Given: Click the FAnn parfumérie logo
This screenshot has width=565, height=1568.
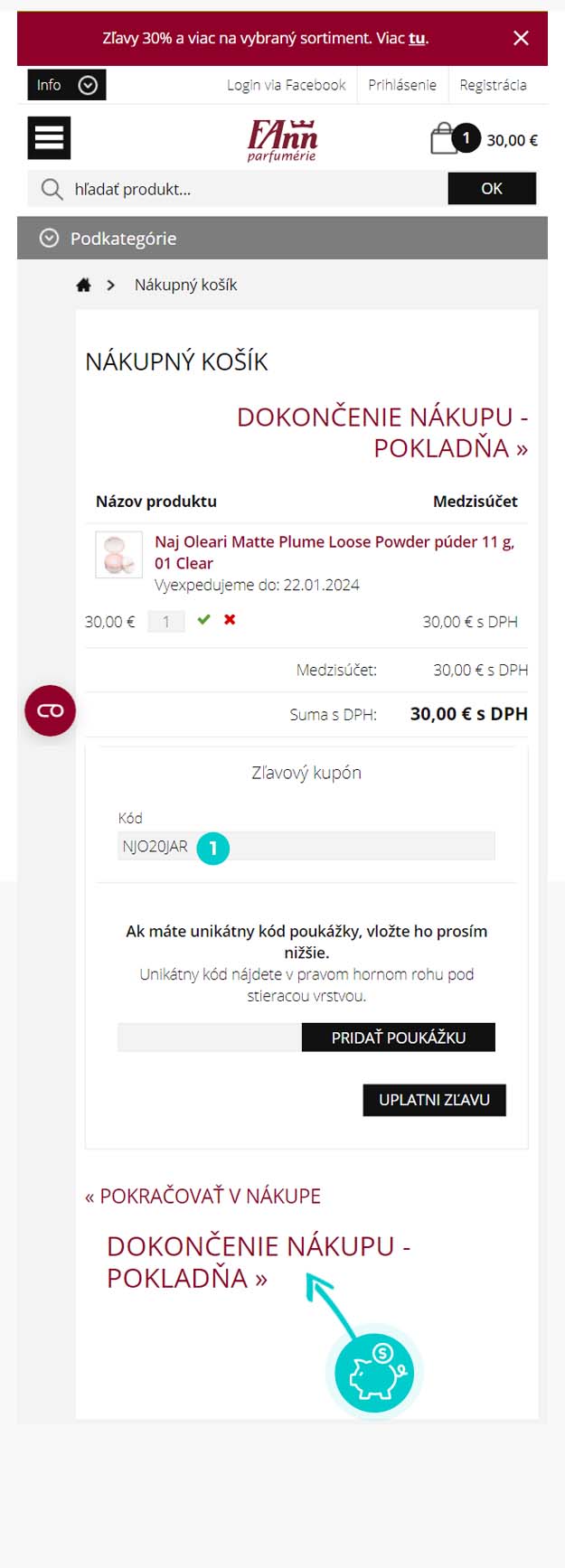Looking at the screenshot, I should [283, 140].
